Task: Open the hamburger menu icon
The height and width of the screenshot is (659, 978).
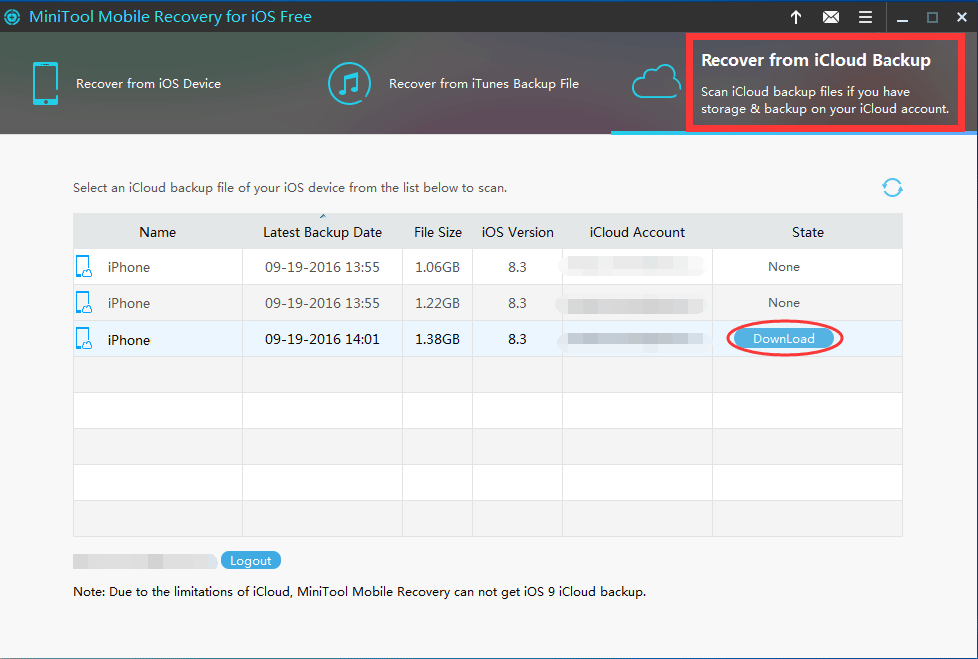Action: (865, 17)
